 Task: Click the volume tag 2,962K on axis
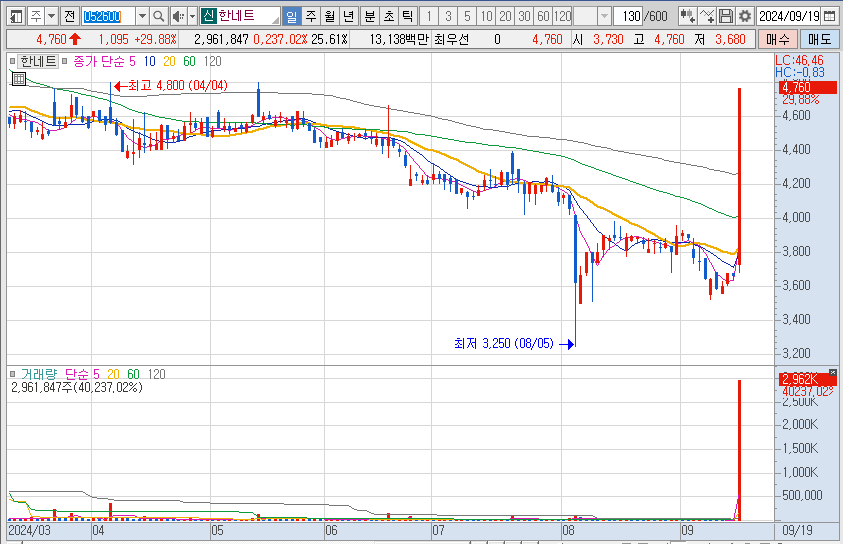tap(808, 379)
